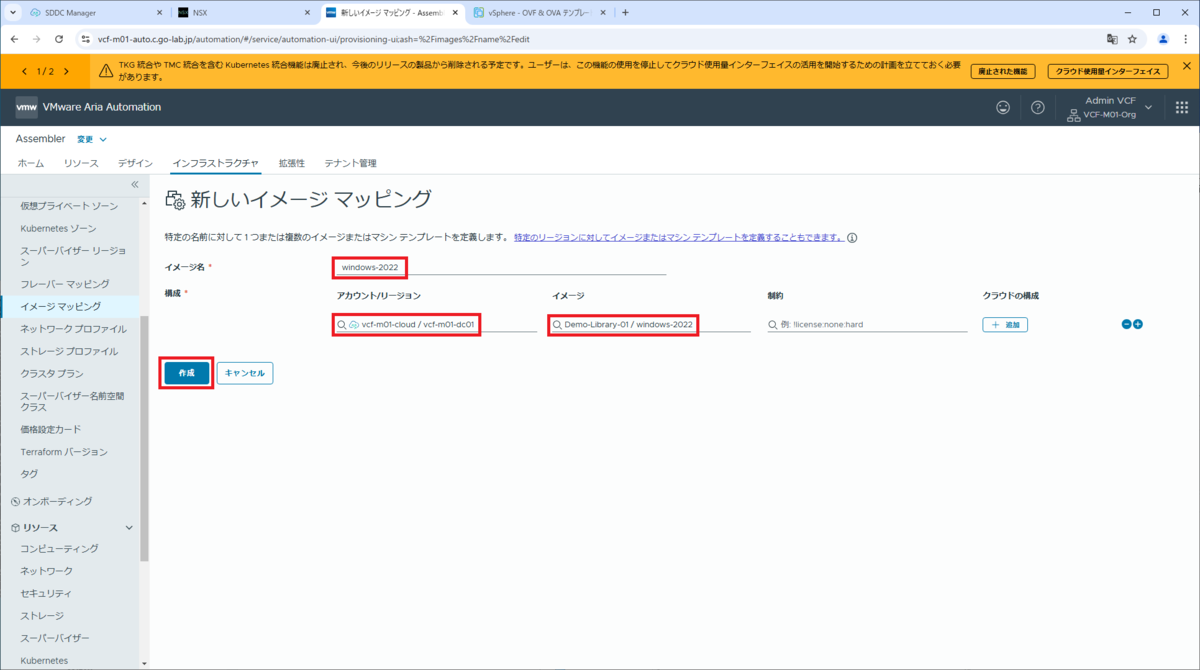Close the SDDC Manager browser tab
The width and height of the screenshot is (1200, 670).
click(x=160, y=13)
